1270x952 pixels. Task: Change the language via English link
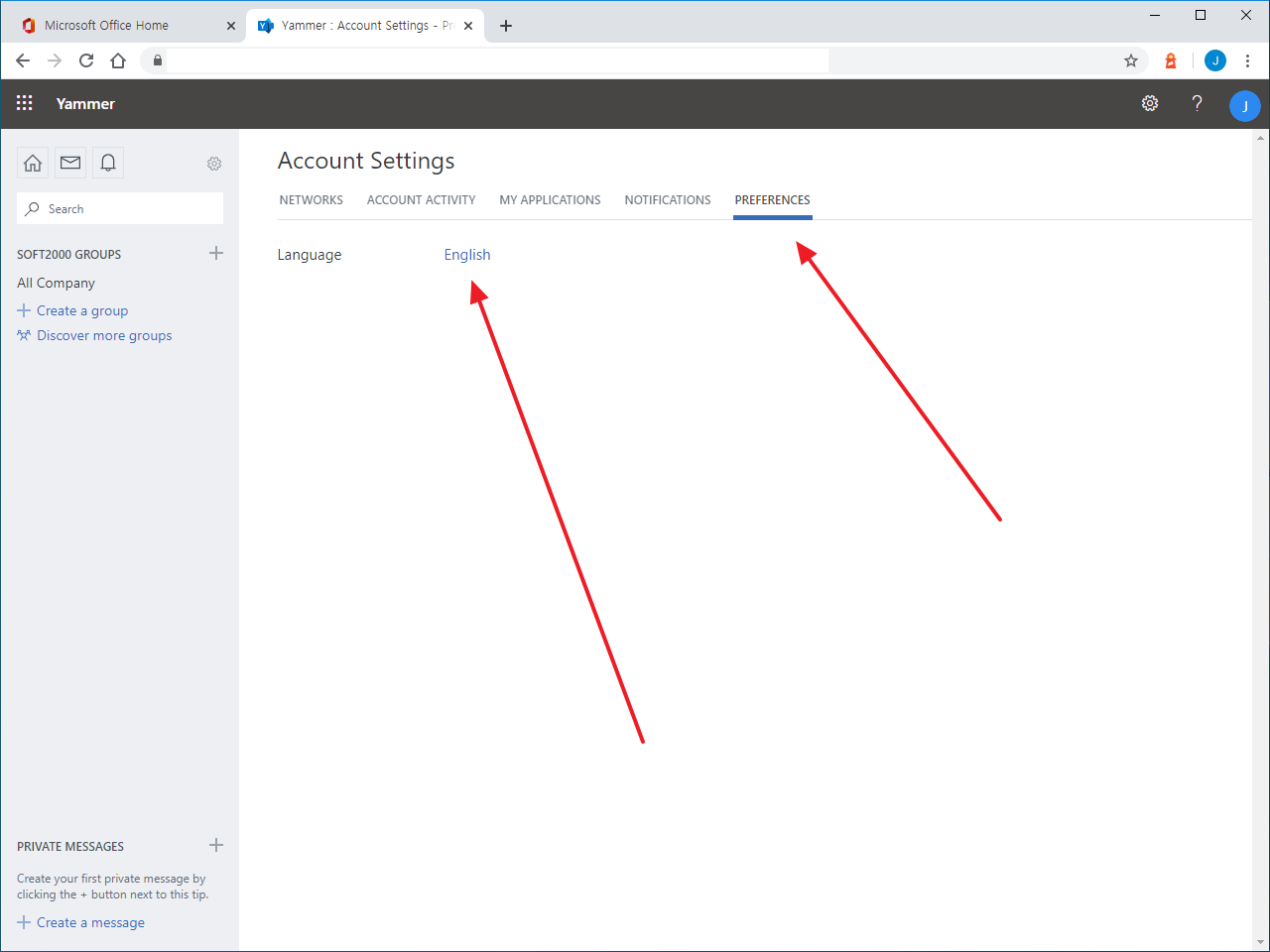point(467,255)
